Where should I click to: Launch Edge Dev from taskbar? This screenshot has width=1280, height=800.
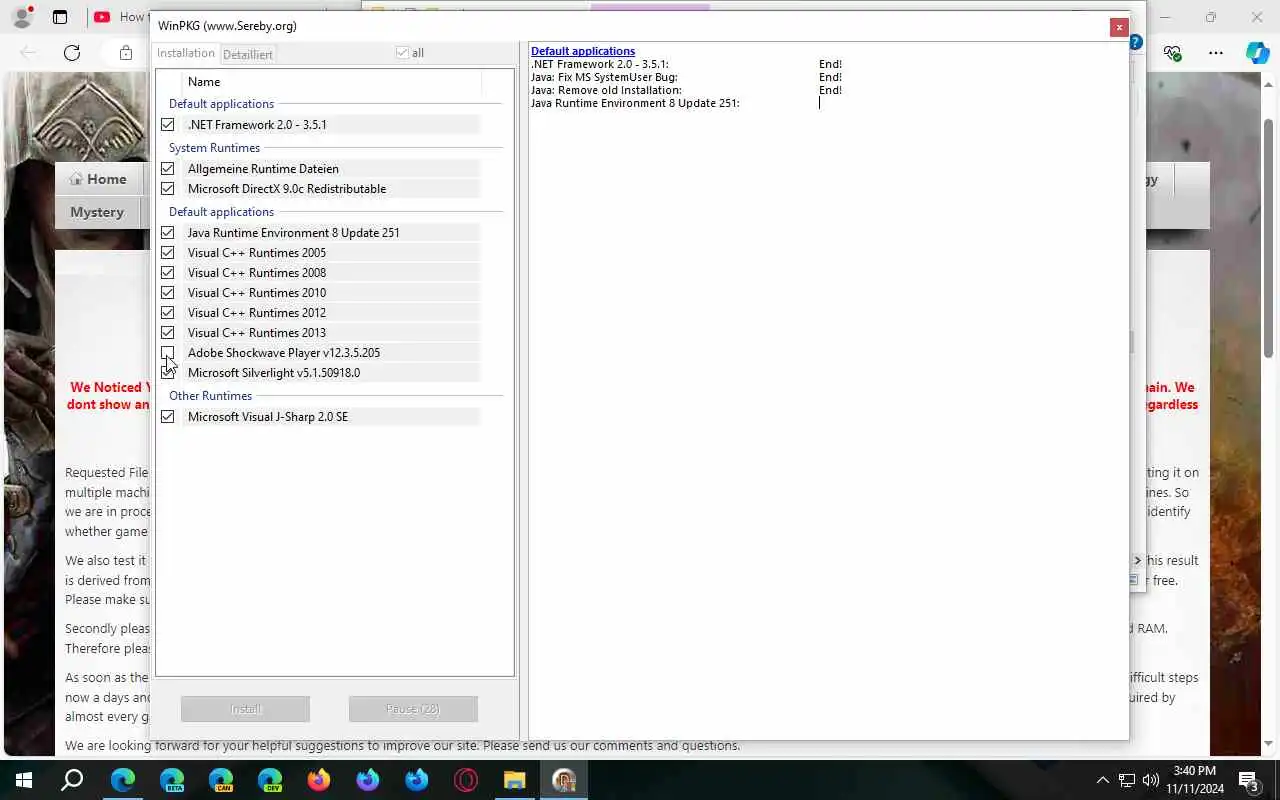click(270, 780)
